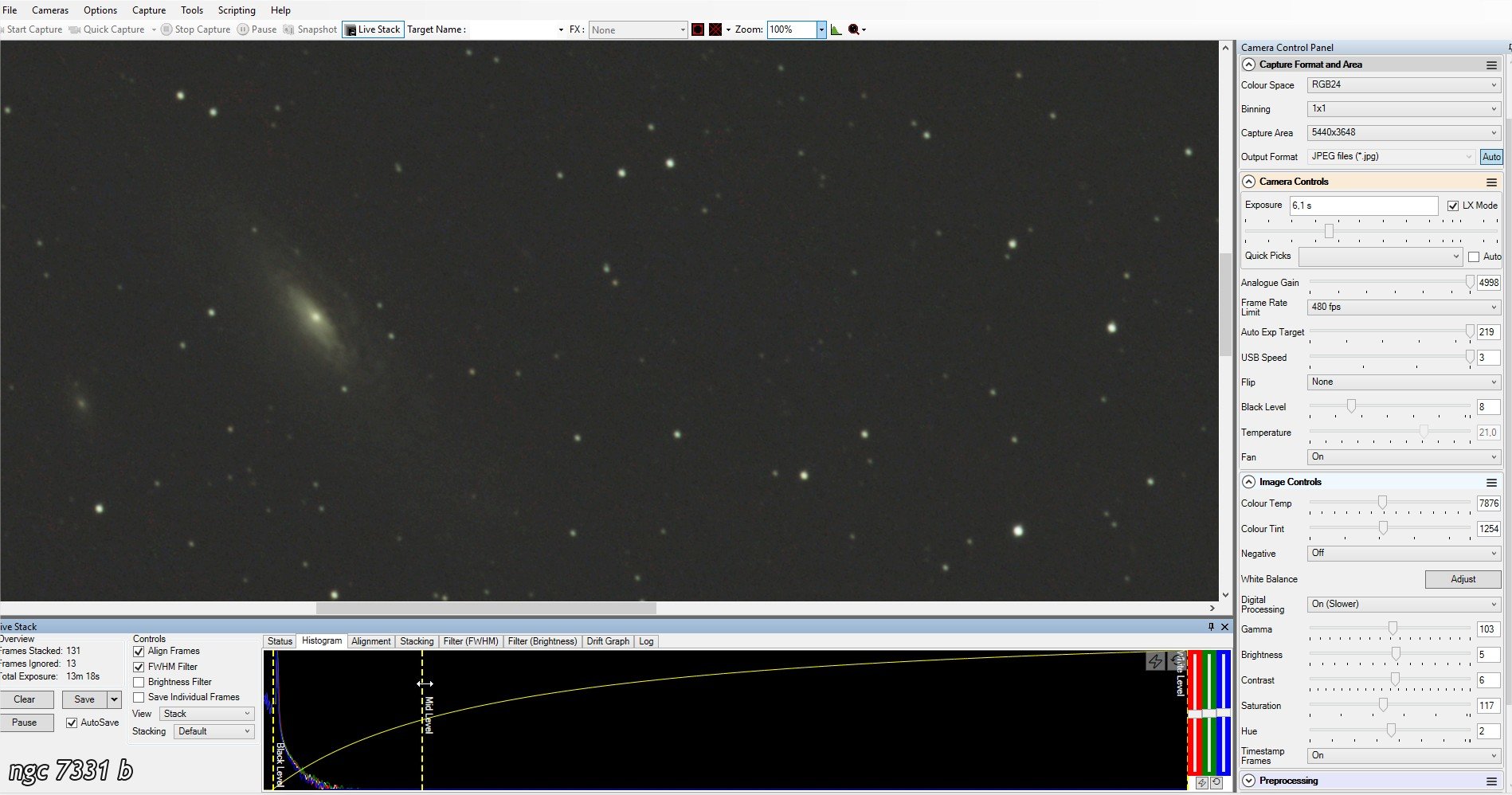Image resolution: width=1512 pixels, height=795 pixels.
Task: Click the auto-stretch lightning icon in the histogram
Action: (1155, 661)
